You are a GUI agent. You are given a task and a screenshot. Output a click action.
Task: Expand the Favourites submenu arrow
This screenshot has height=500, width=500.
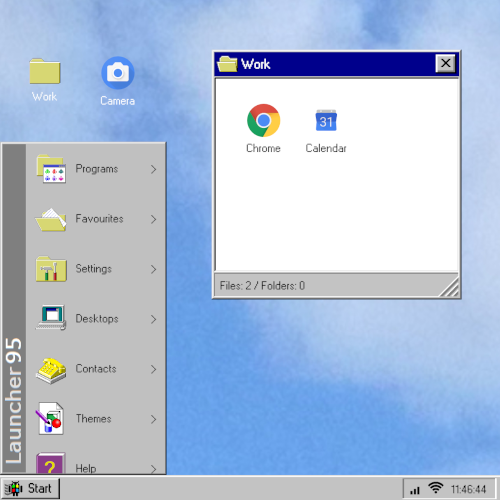(x=153, y=219)
